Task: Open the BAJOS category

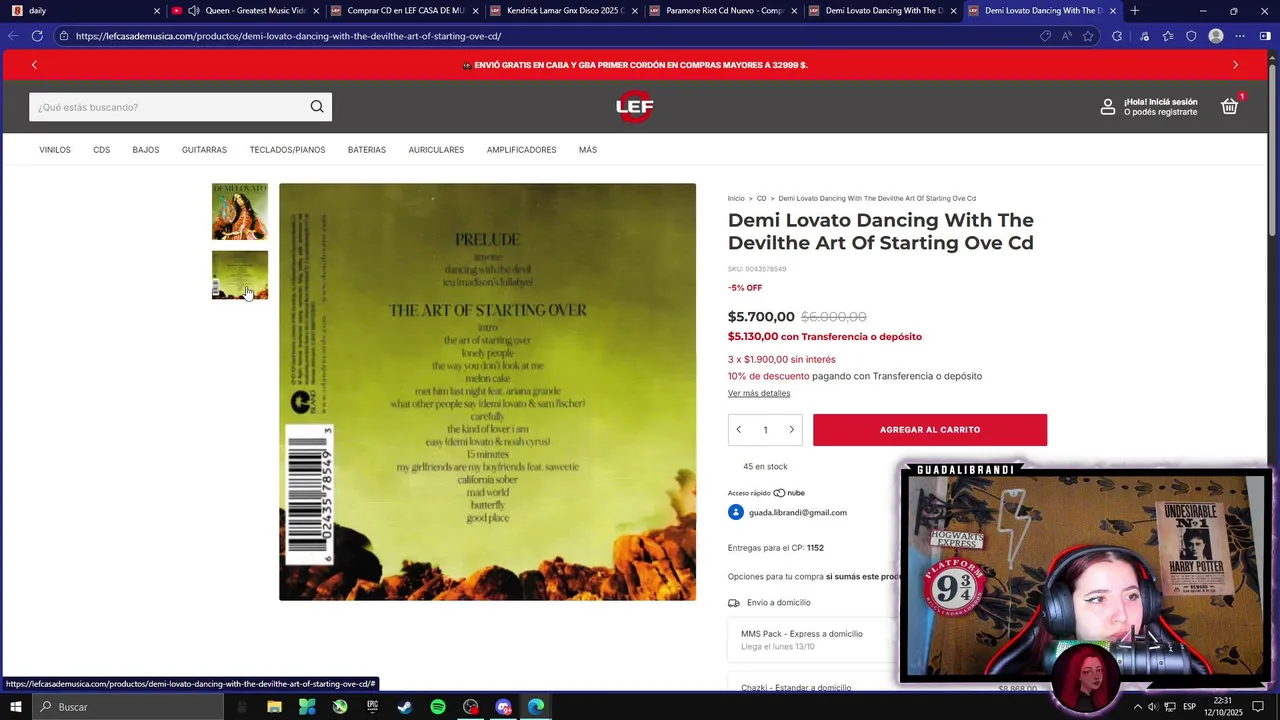Action: pos(146,150)
